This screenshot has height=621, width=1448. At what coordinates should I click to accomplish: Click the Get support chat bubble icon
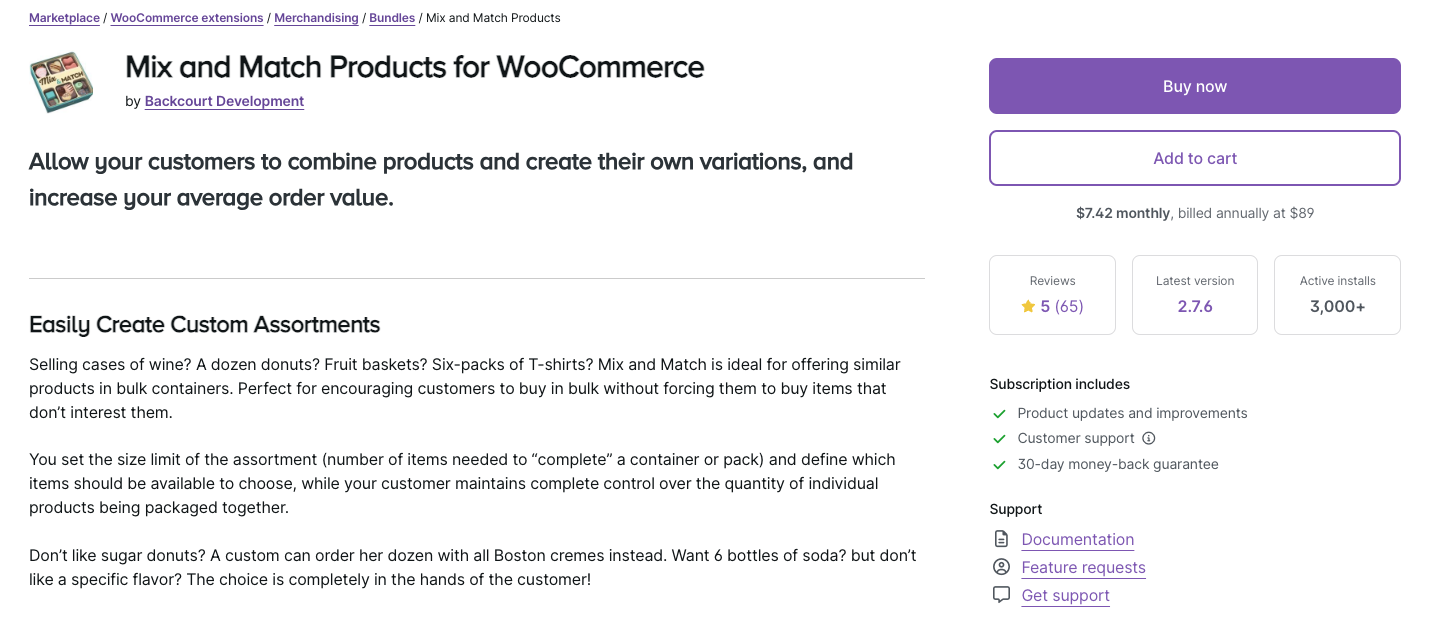click(x=1001, y=595)
